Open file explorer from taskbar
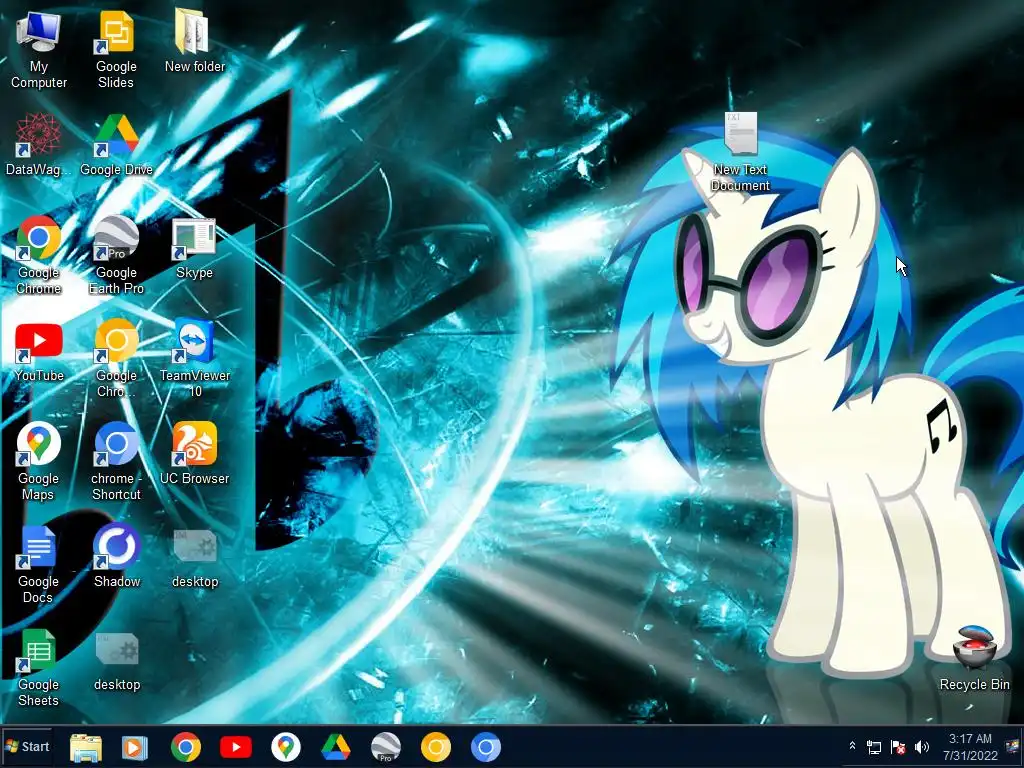Viewport: 1024px width, 768px height. pyautogui.click(x=86, y=747)
